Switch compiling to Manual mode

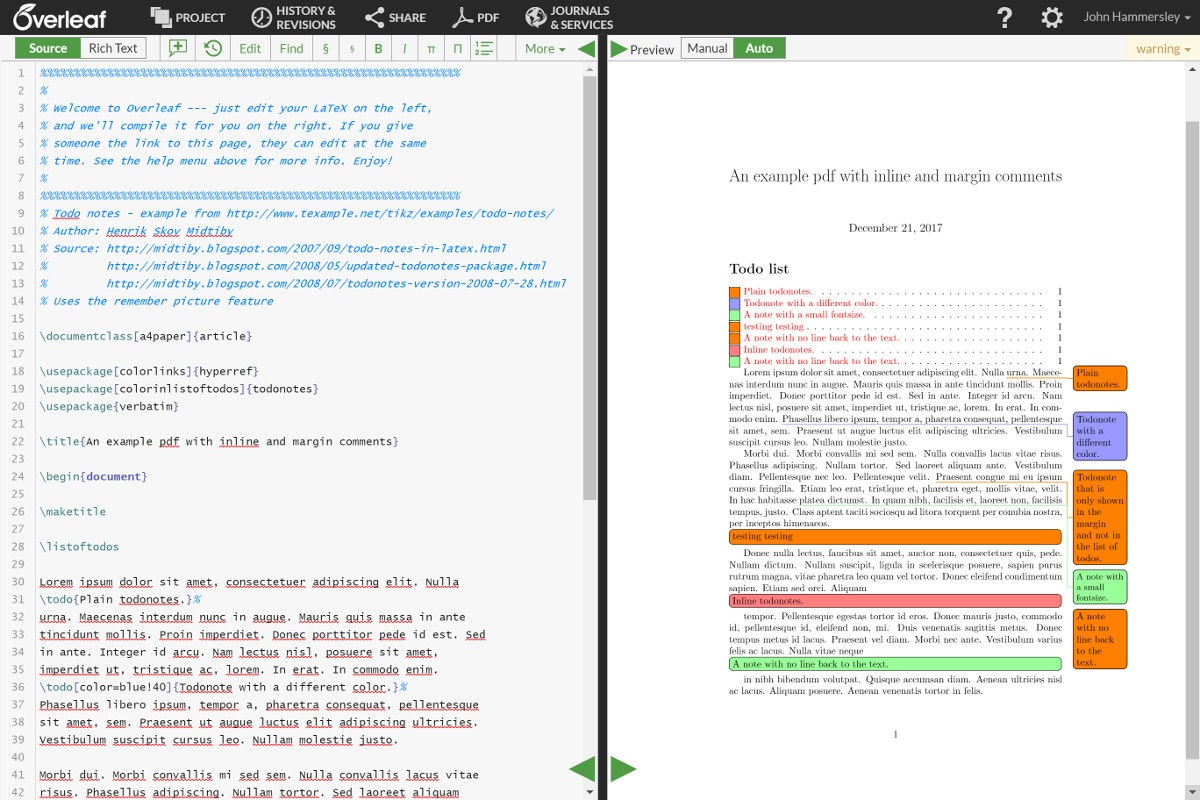[x=708, y=47]
